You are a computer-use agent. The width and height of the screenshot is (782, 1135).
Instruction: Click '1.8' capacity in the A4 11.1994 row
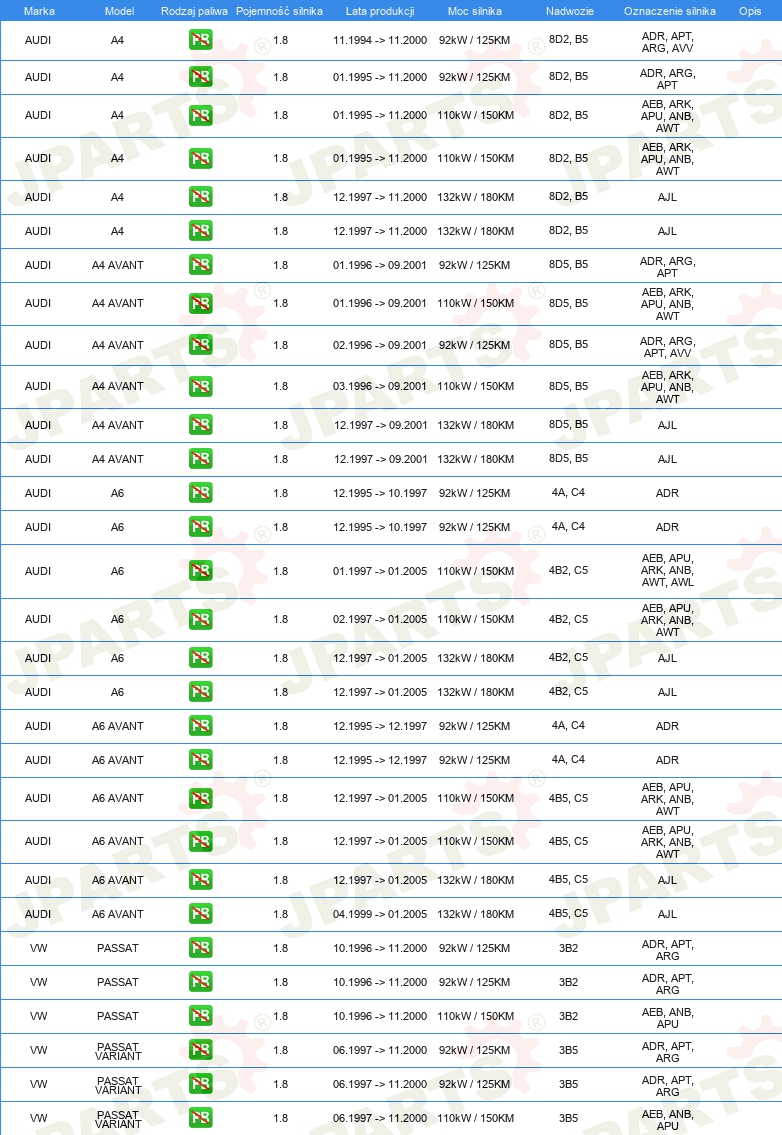pos(281,41)
